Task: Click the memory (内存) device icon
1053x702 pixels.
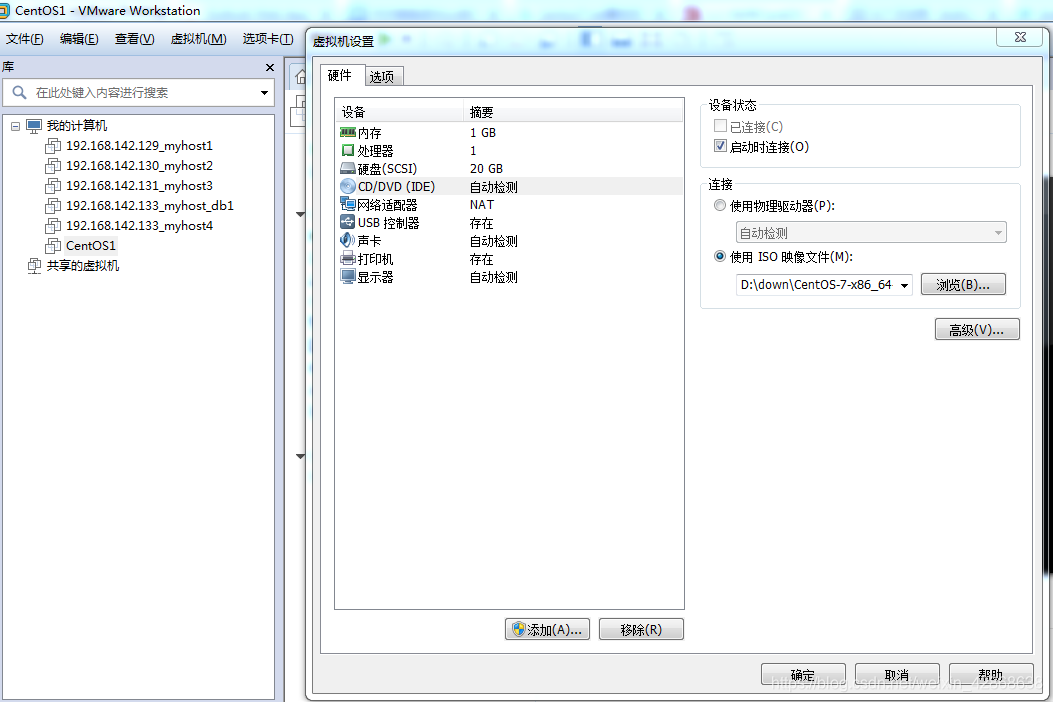Action: coord(347,132)
